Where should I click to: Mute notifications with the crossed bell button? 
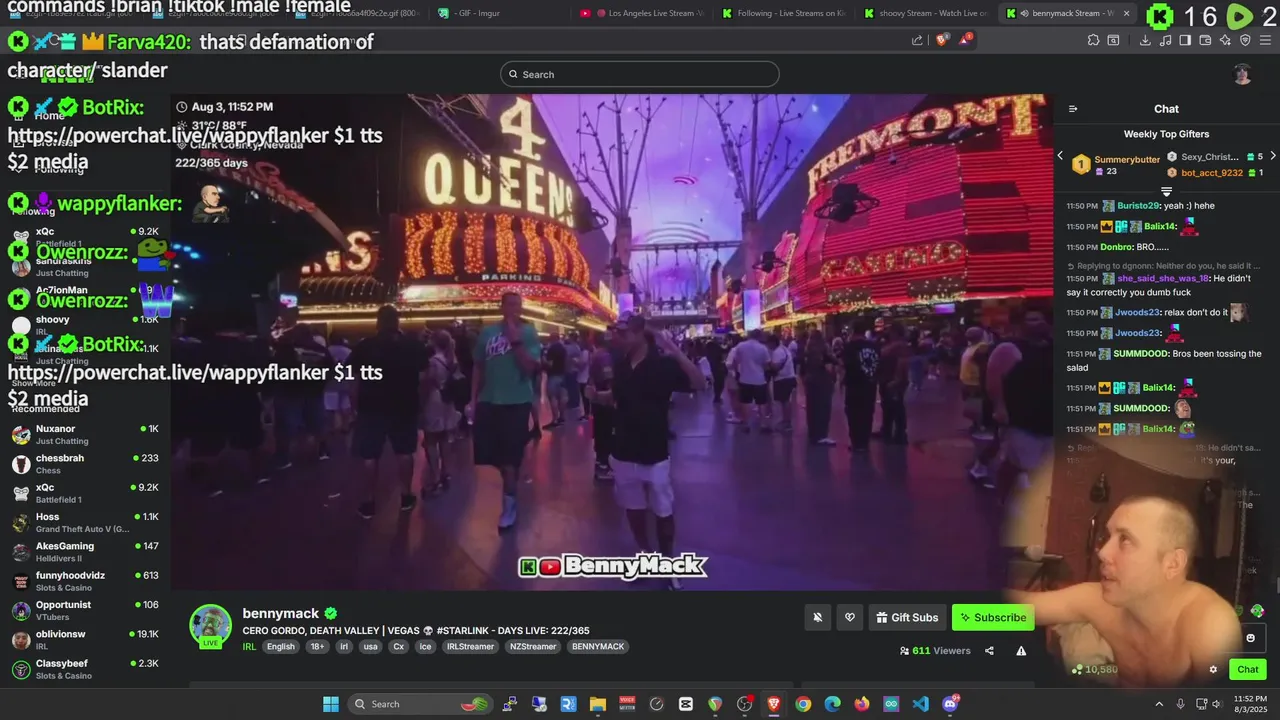click(x=817, y=618)
